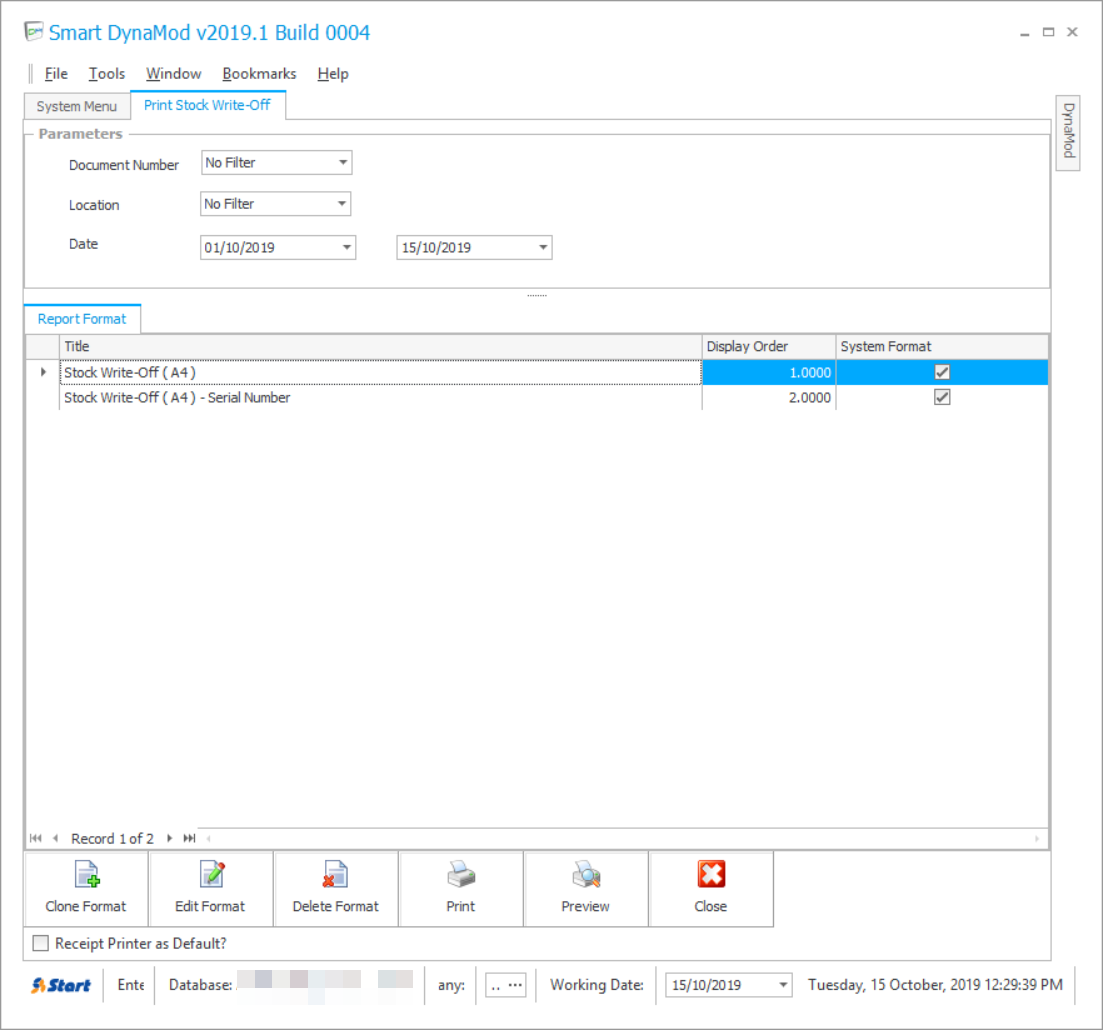Open the Bookmarks menu
1103x1030 pixels.
[260, 74]
